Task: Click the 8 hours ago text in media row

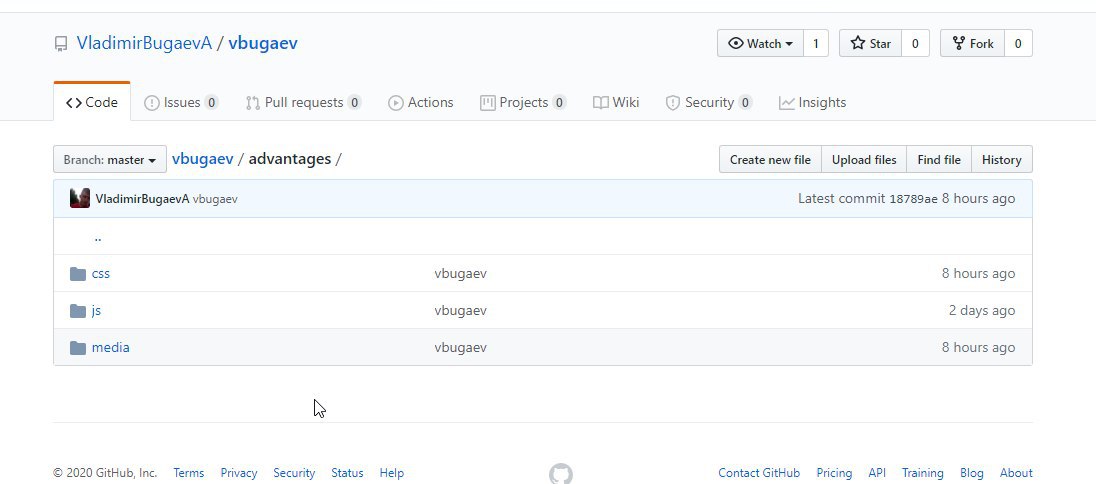Action: point(979,348)
